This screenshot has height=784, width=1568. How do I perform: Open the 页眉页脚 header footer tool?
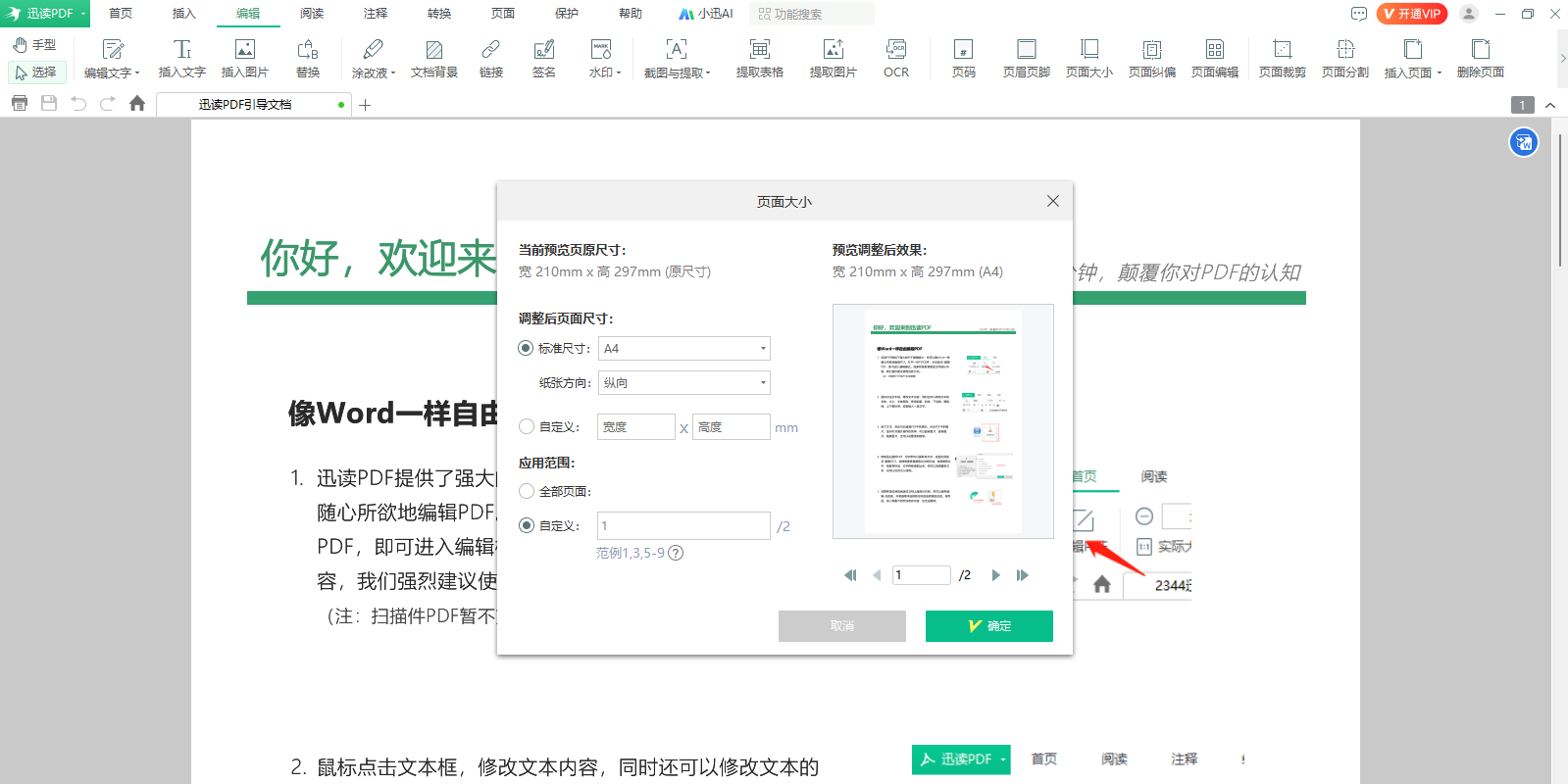(1027, 59)
